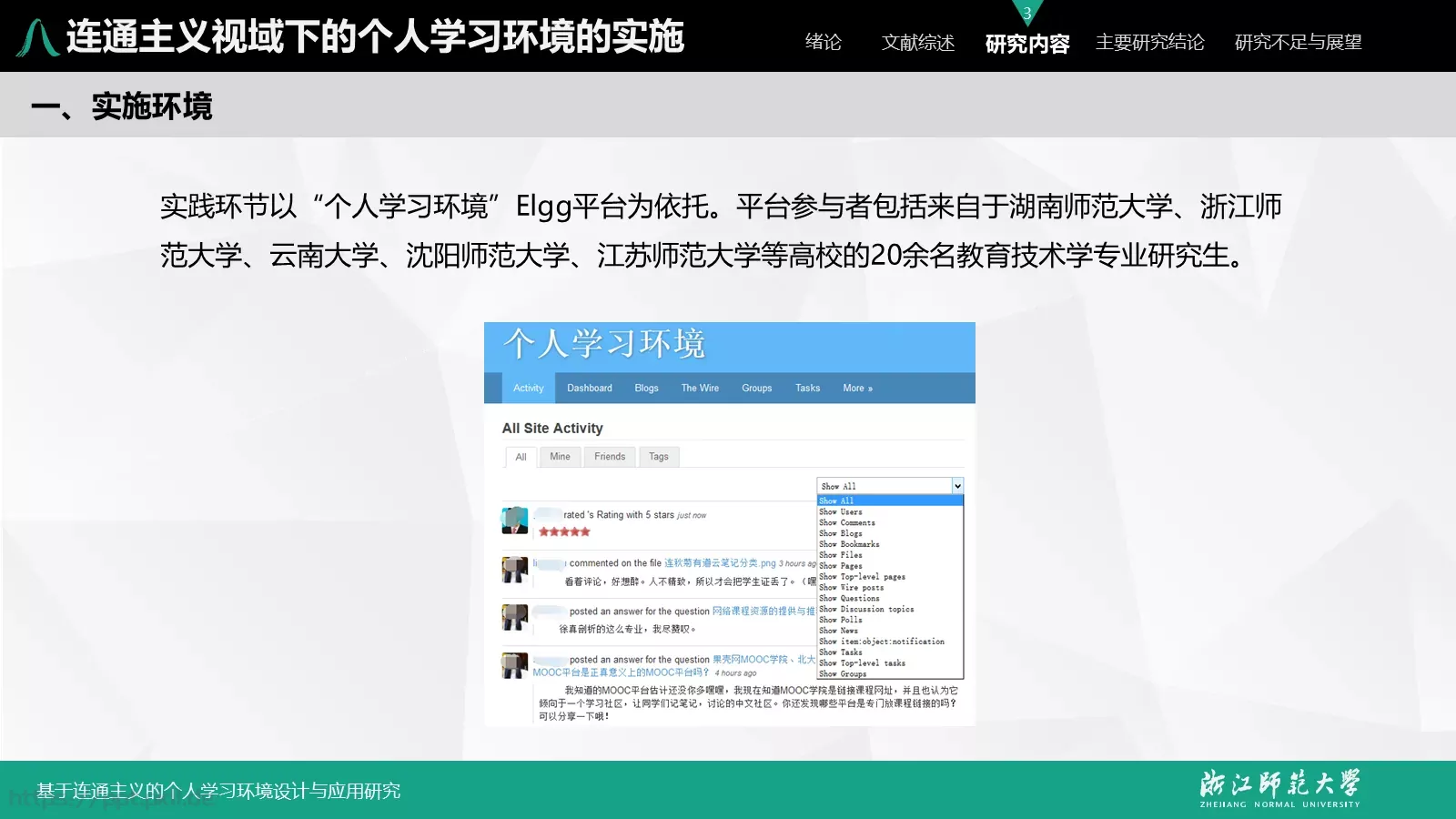Open file link 连秋菊有道云笔记分类.png
This screenshot has height=819, width=1456.
click(x=720, y=563)
